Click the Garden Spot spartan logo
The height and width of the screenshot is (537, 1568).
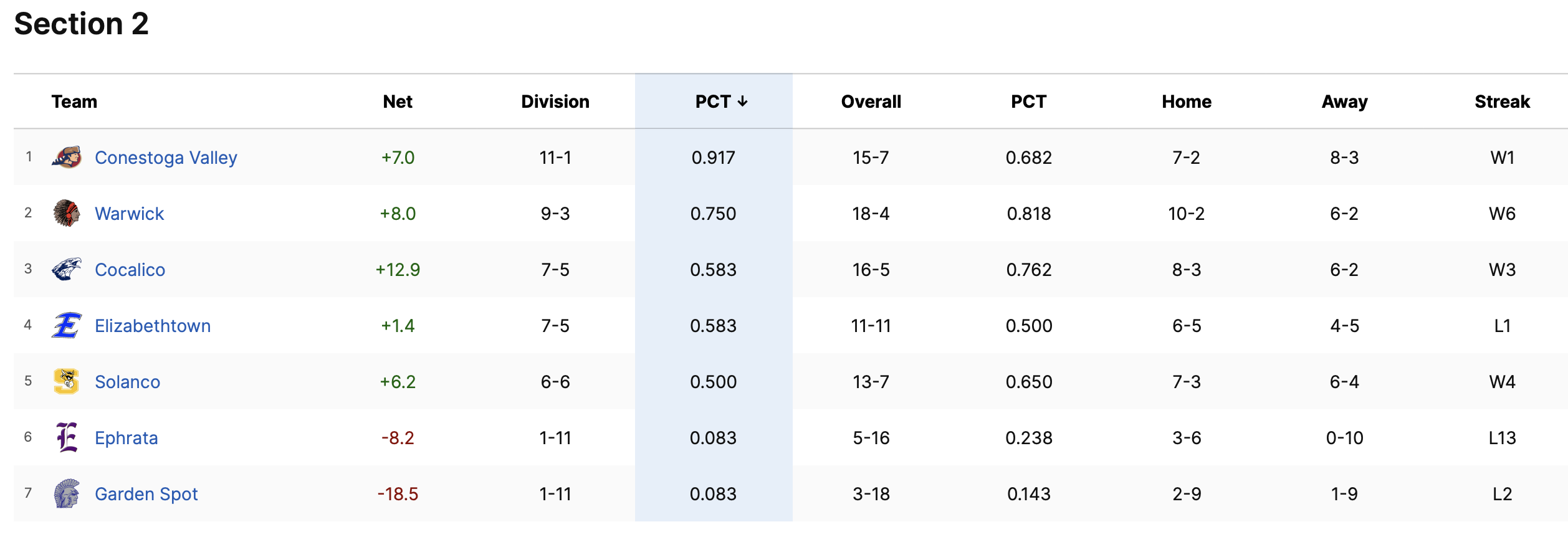[x=67, y=494]
